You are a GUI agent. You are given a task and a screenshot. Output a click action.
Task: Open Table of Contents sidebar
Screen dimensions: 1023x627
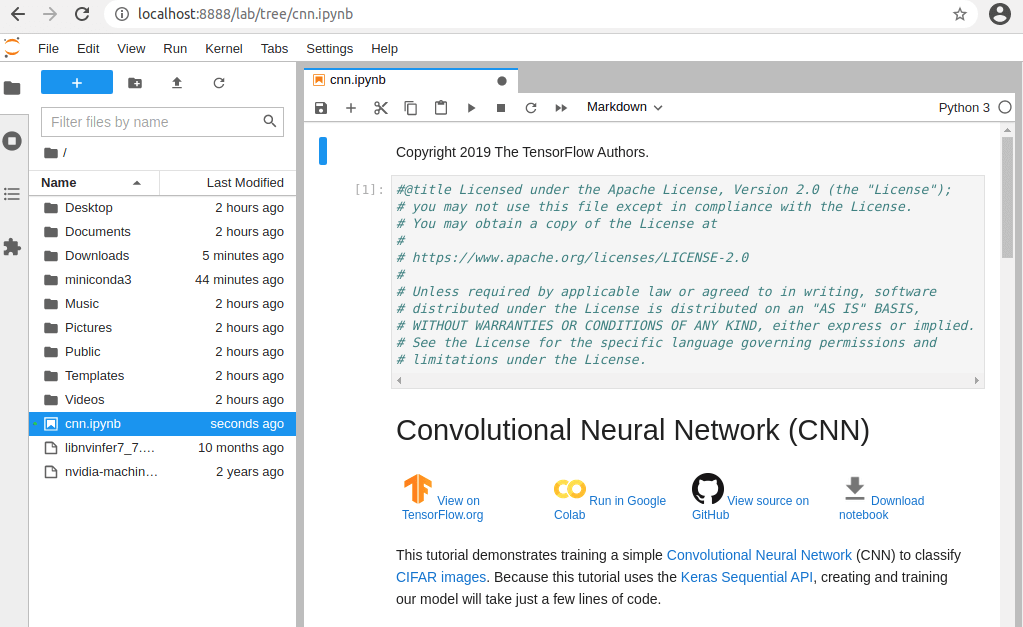click(x=12, y=194)
